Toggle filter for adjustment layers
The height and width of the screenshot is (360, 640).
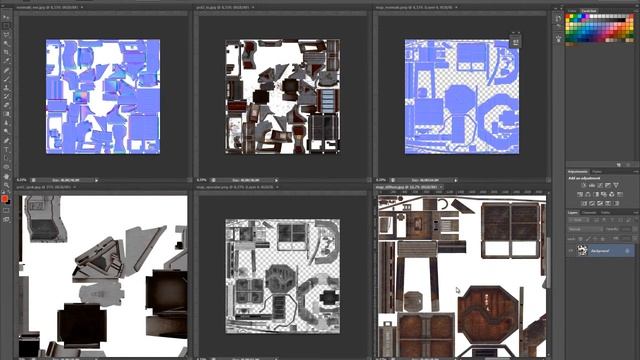[604, 220]
